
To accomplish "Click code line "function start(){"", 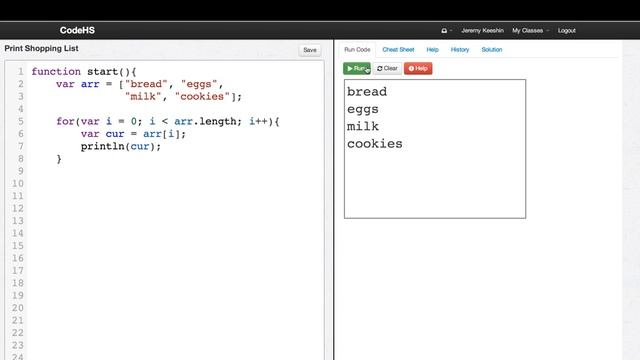I will 84,71.
